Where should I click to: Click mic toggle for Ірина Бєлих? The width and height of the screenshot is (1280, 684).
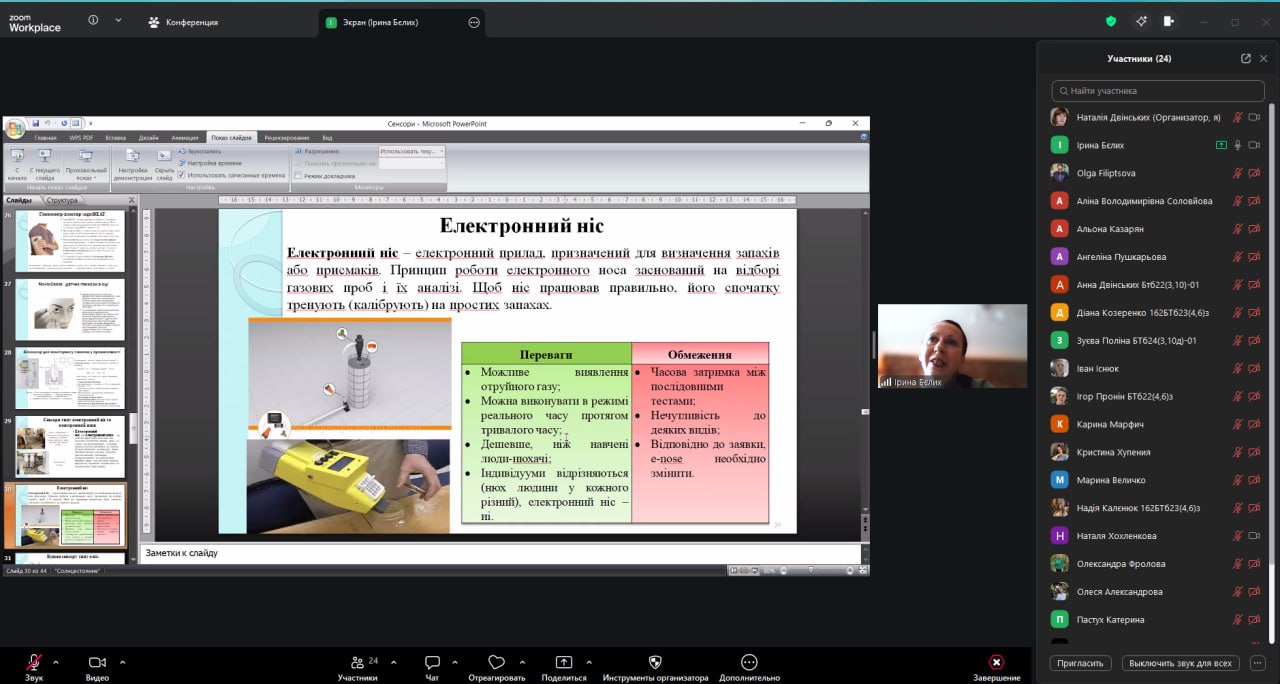click(x=1237, y=145)
